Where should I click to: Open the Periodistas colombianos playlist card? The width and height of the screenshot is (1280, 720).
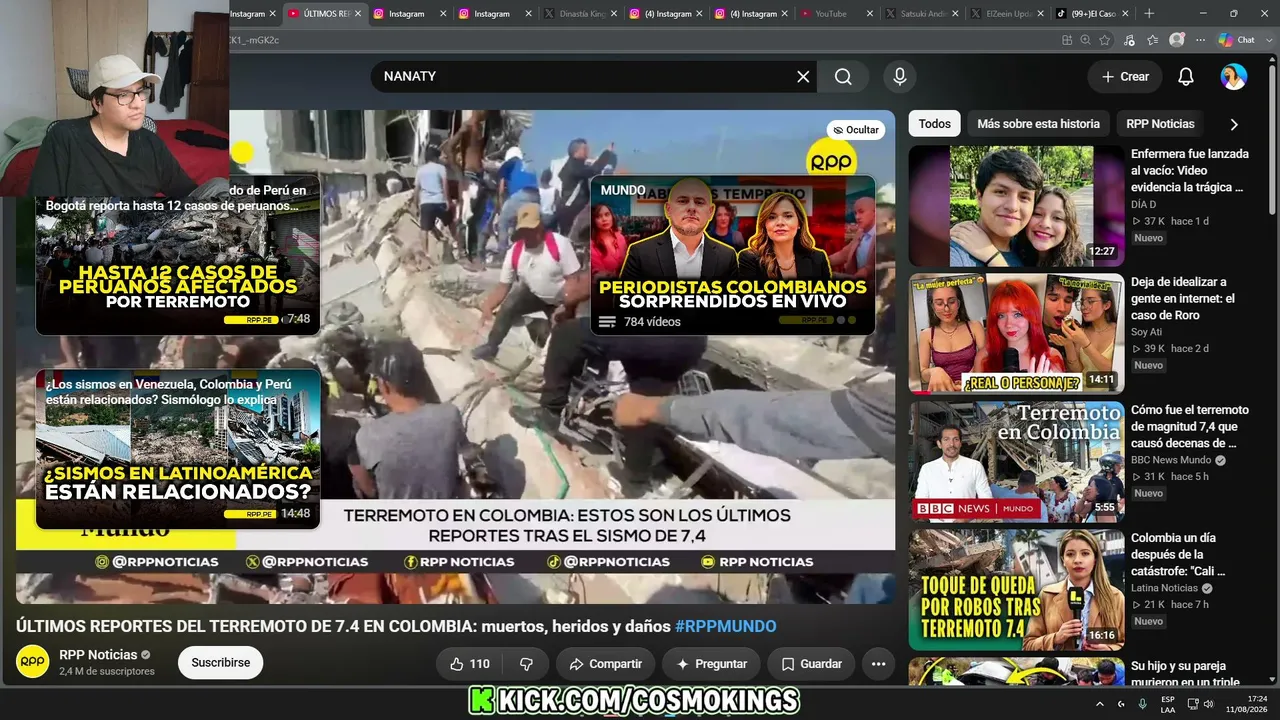733,255
